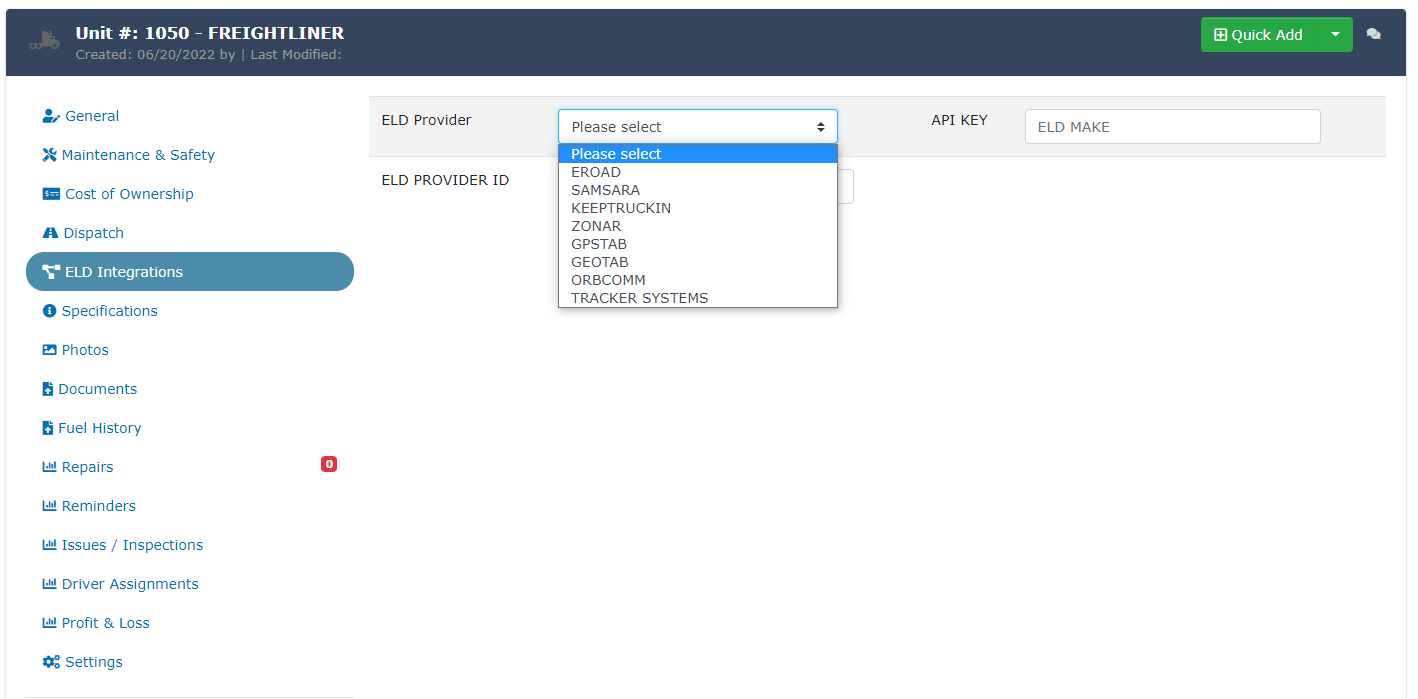Select KEEPTRUCKIN from provider list
The height and width of the screenshot is (699, 1418).
coord(698,208)
